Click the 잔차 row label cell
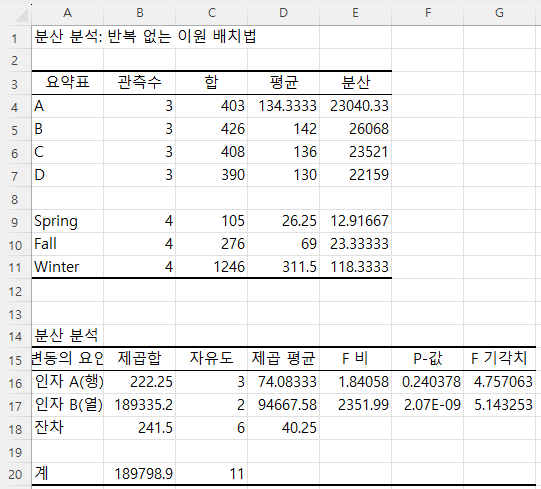This screenshot has height=489, width=541. click(x=68, y=428)
